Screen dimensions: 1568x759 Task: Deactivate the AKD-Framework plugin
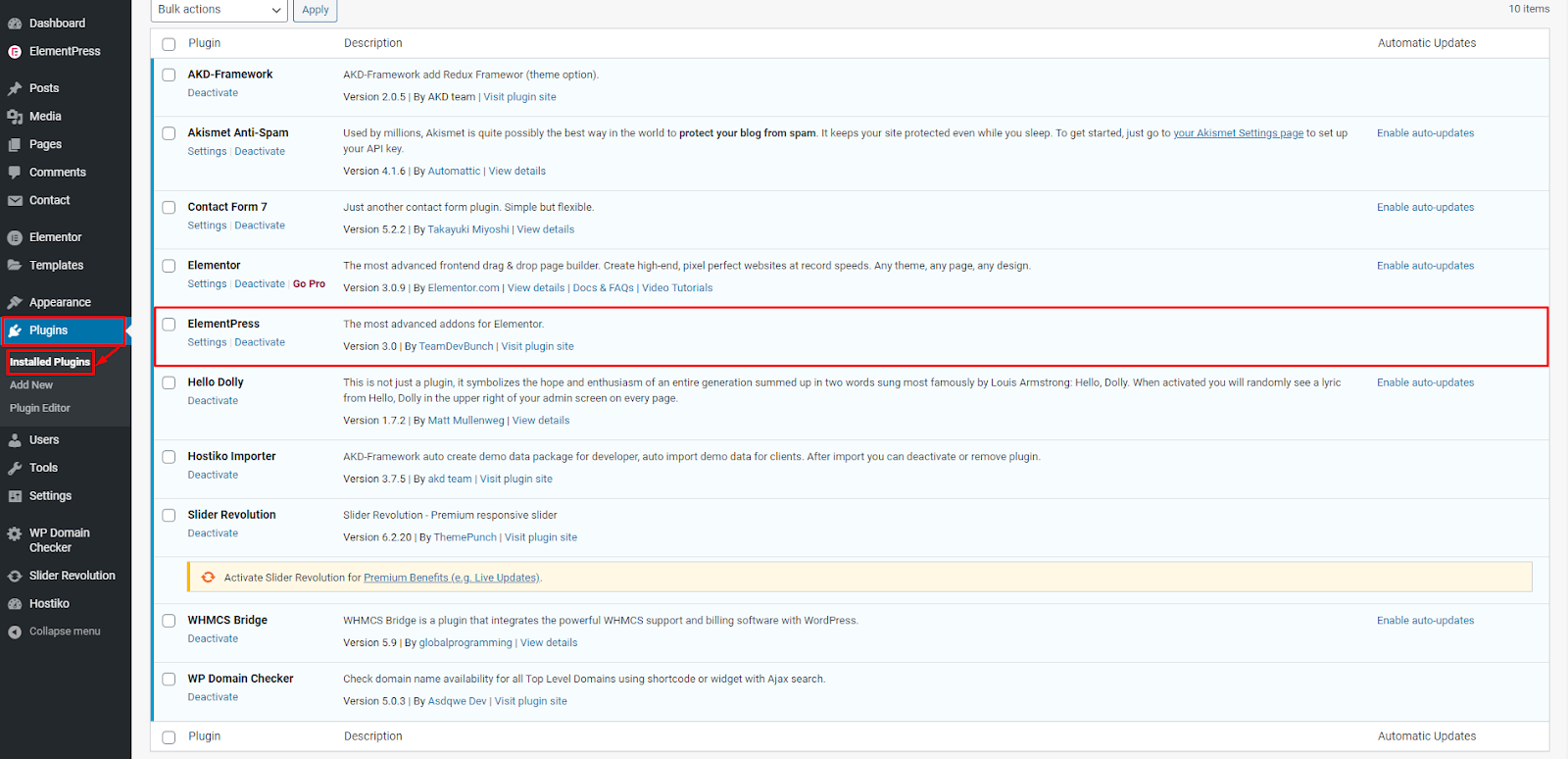(x=213, y=93)
